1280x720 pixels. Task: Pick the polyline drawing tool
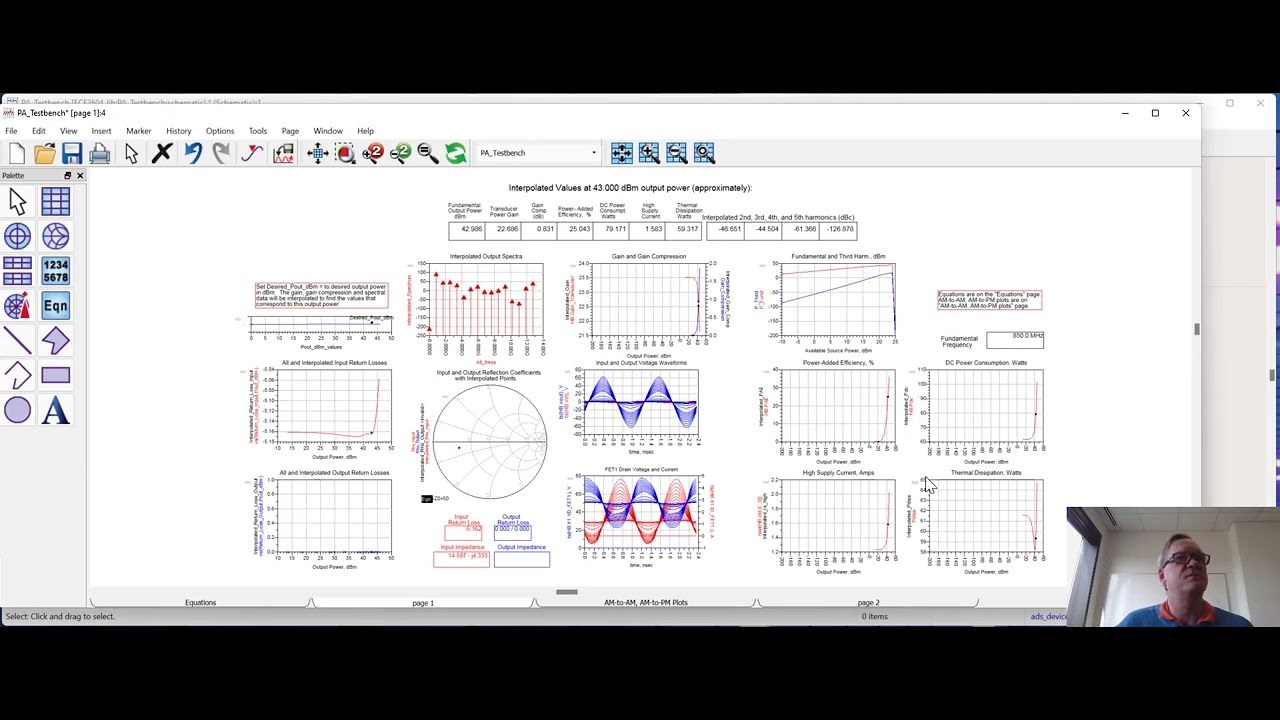[x=18, y=376]
